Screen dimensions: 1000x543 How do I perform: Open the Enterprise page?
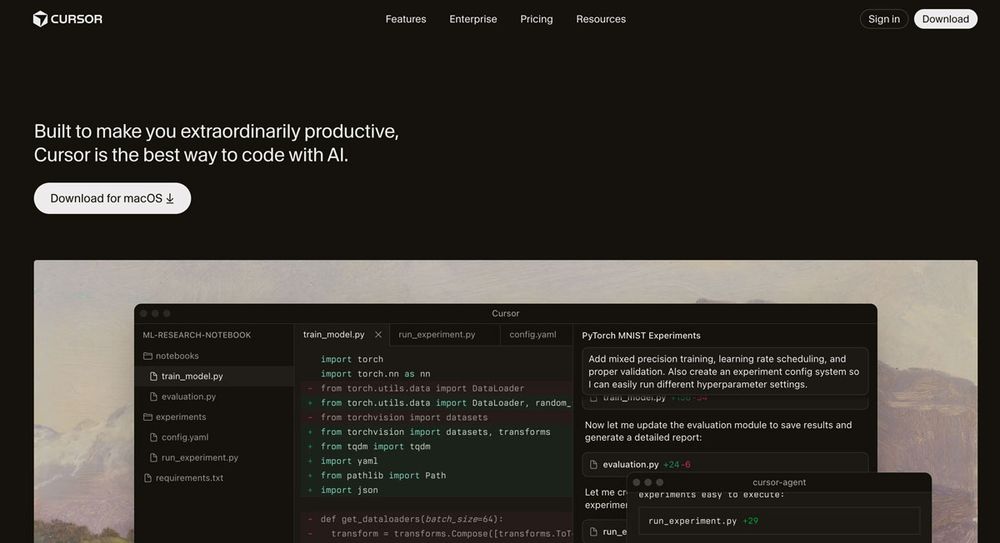pyautogui.click(x=473, y=19)
